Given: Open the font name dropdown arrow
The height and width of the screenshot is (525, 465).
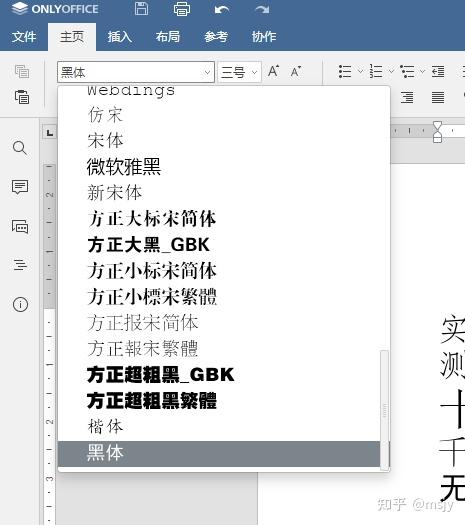Looking at the screenshot, I should coord(207,72).
